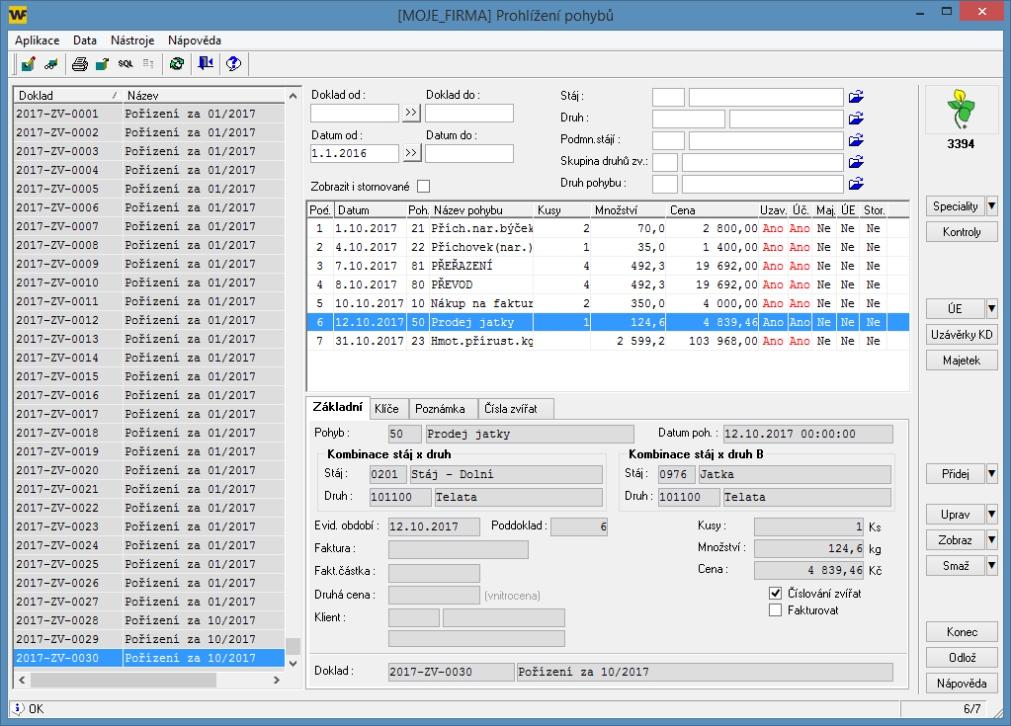Viewport: 1011px width, 726px height.
Task: Expand the Zobraz dropdown arrow
Action: [x=992, y=540]
